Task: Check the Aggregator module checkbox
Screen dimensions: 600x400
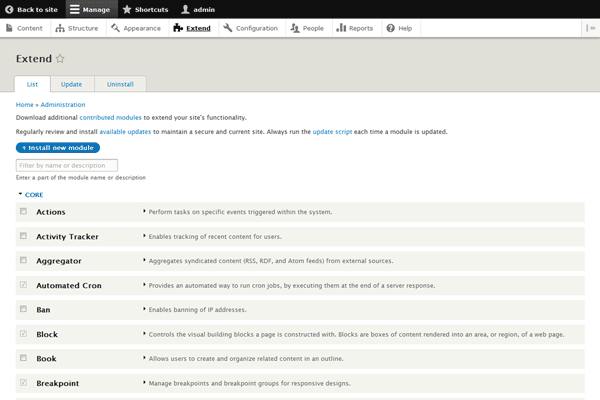Action: [23, 260]
